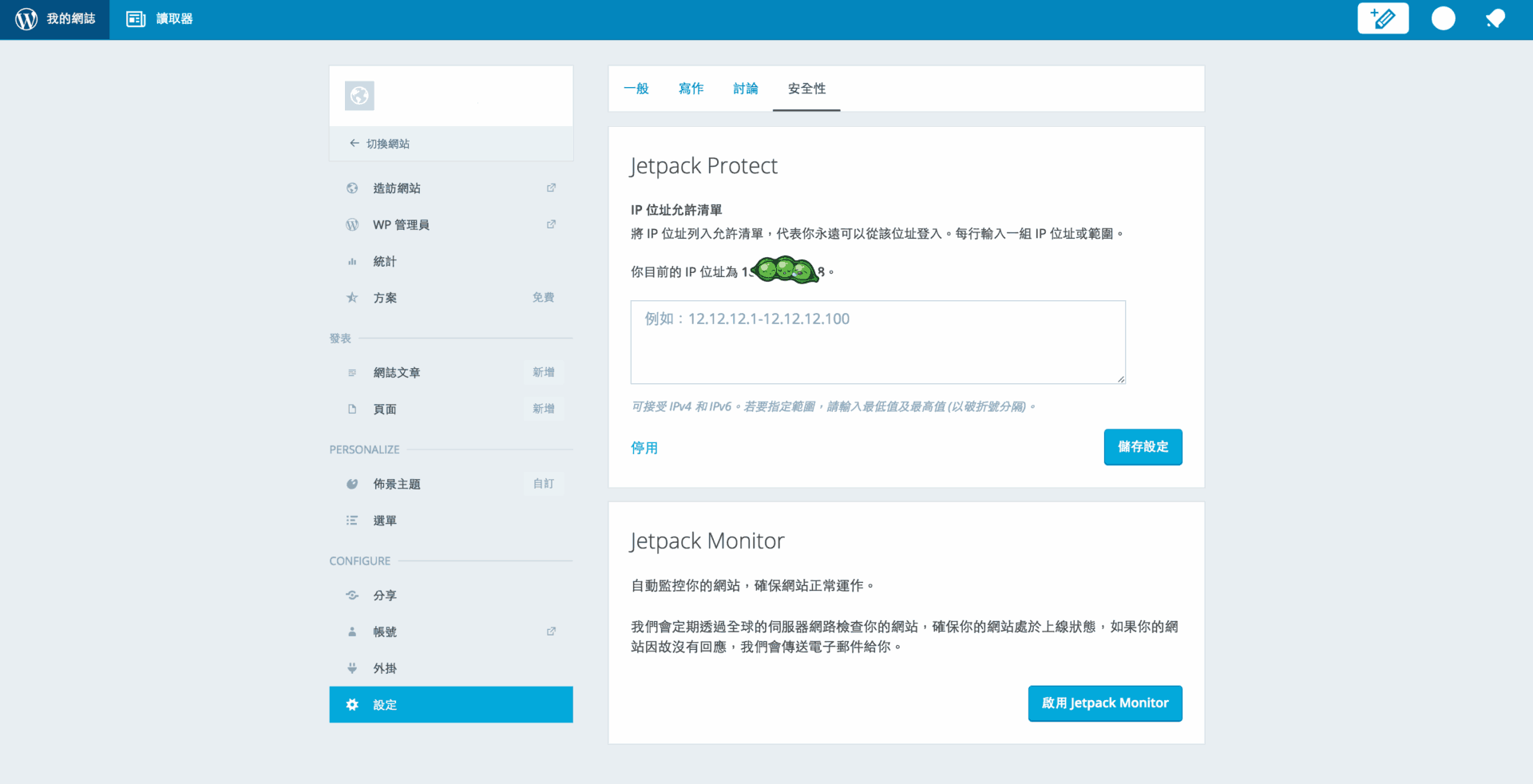
Task: Click the page icon next to 頁面
Action: pos(352,409)
